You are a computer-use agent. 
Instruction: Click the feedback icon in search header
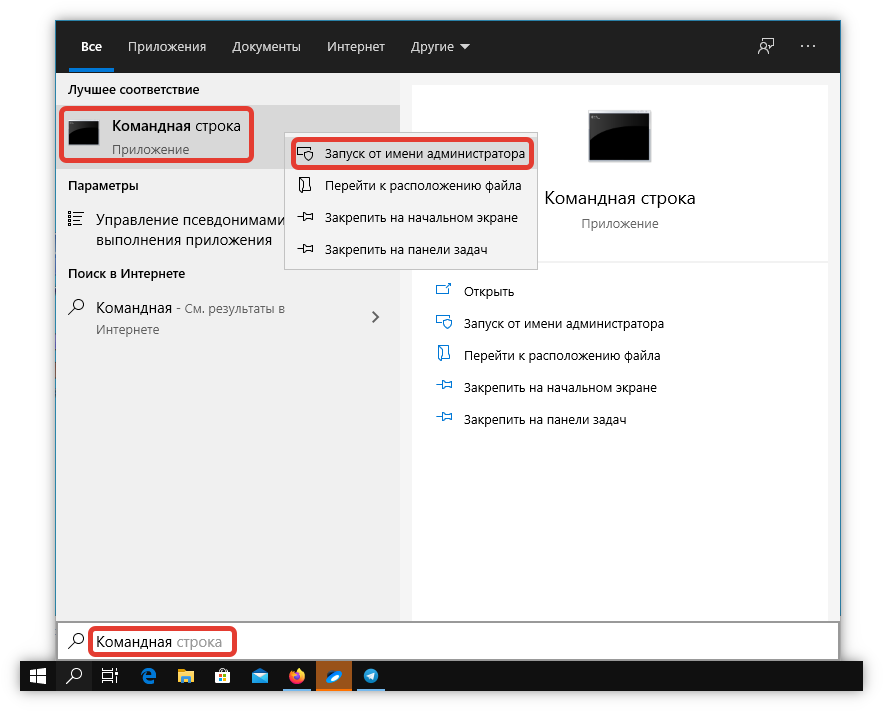(766, 47)
